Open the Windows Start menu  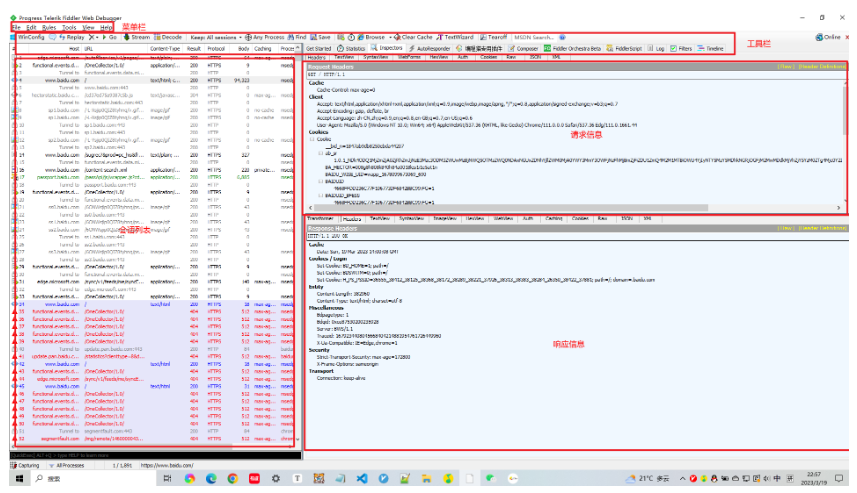click(19, 479)
